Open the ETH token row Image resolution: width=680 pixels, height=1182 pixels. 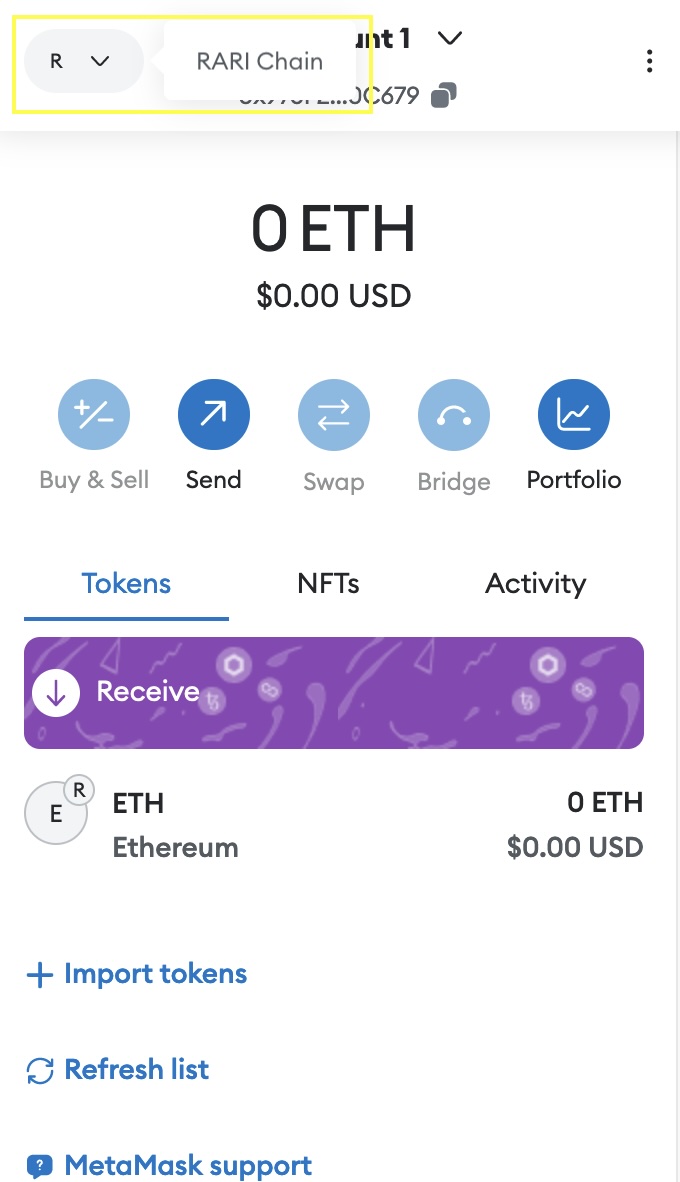334,825
